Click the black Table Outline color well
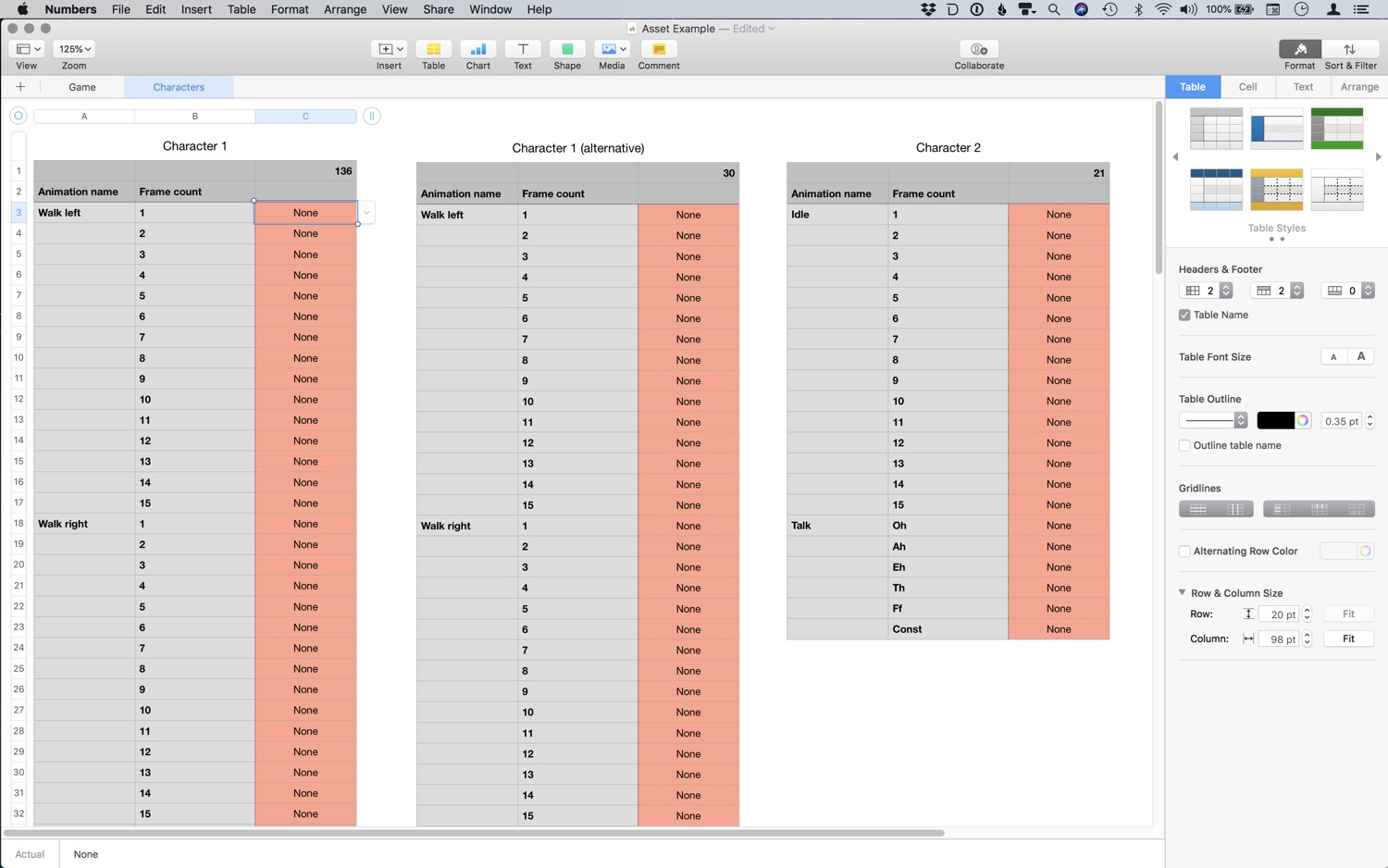Image resolution: width=1388 pixels, height=868 pixels. [x=1275, y=421]
